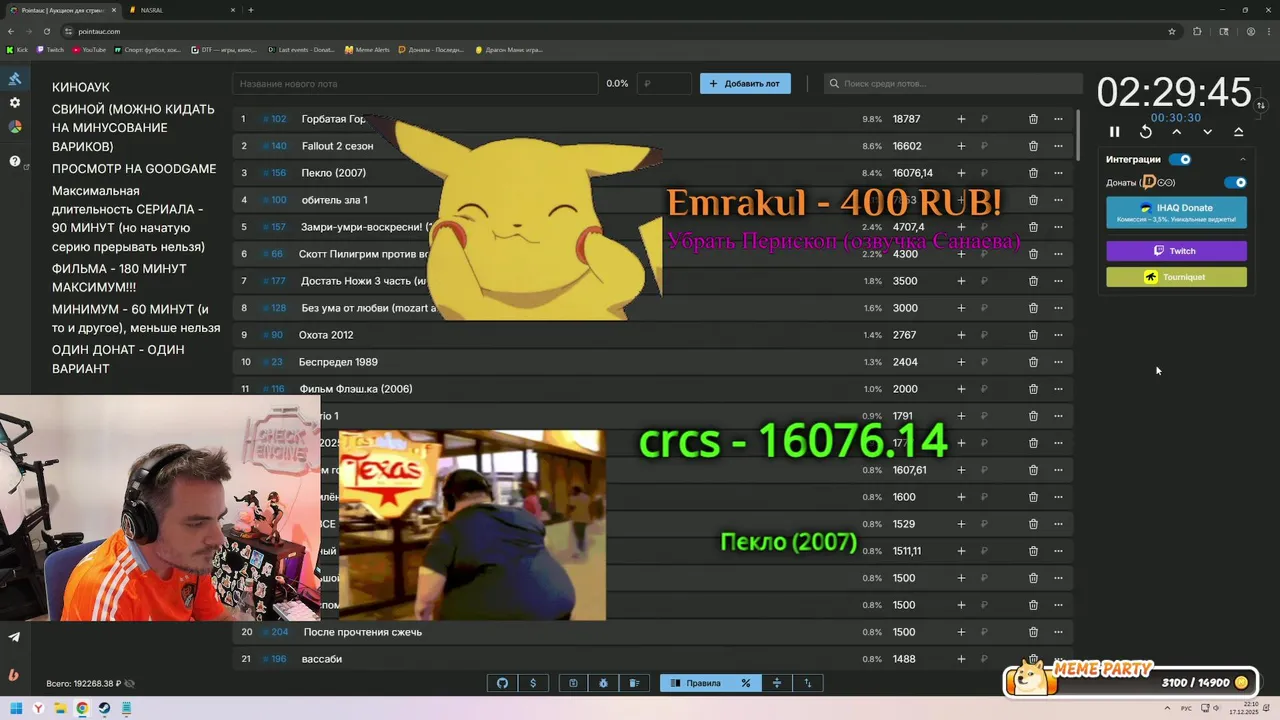Open Chrome from the taskbar

[x=82, y=708]
